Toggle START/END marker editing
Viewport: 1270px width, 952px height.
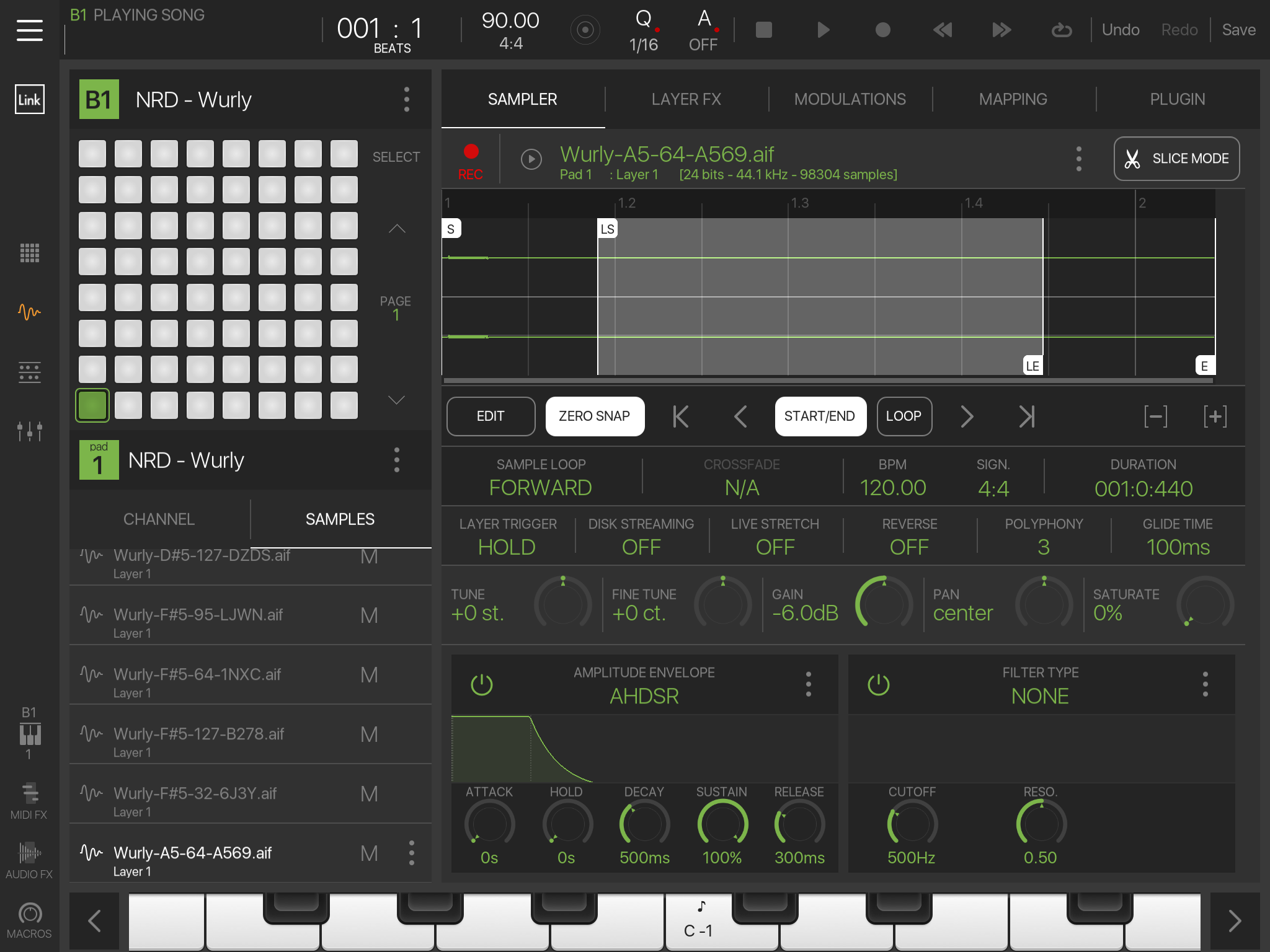point(820,416)
